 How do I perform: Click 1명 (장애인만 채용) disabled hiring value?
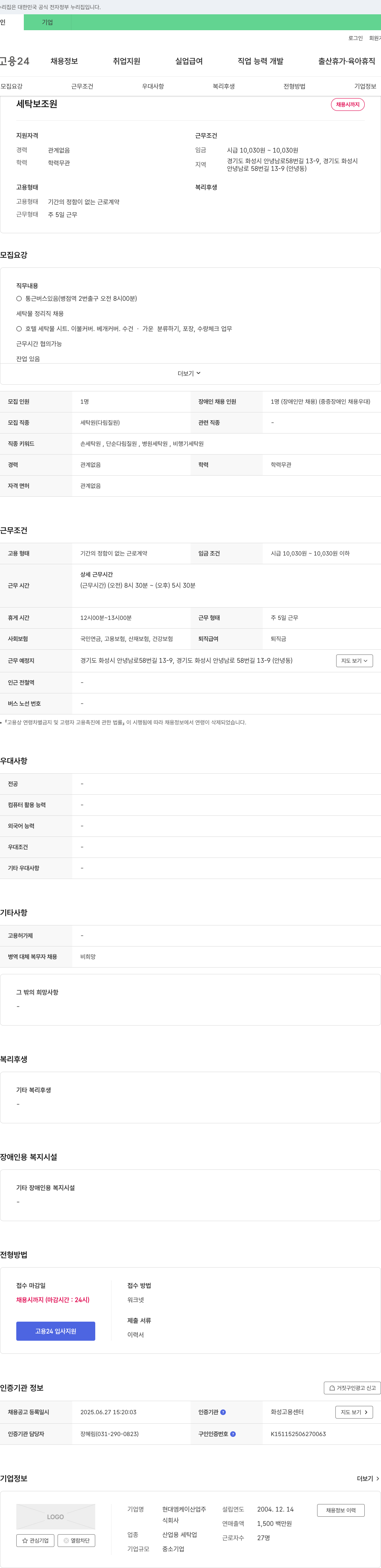point(320,402)
